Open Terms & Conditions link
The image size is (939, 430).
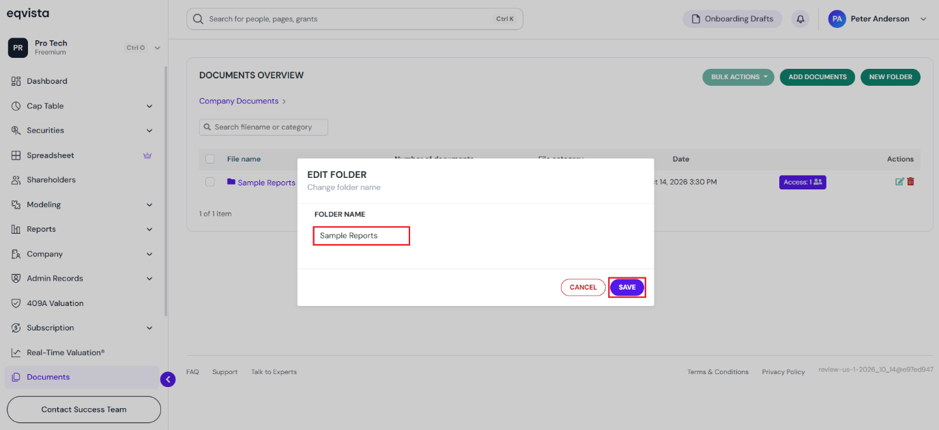717,372
